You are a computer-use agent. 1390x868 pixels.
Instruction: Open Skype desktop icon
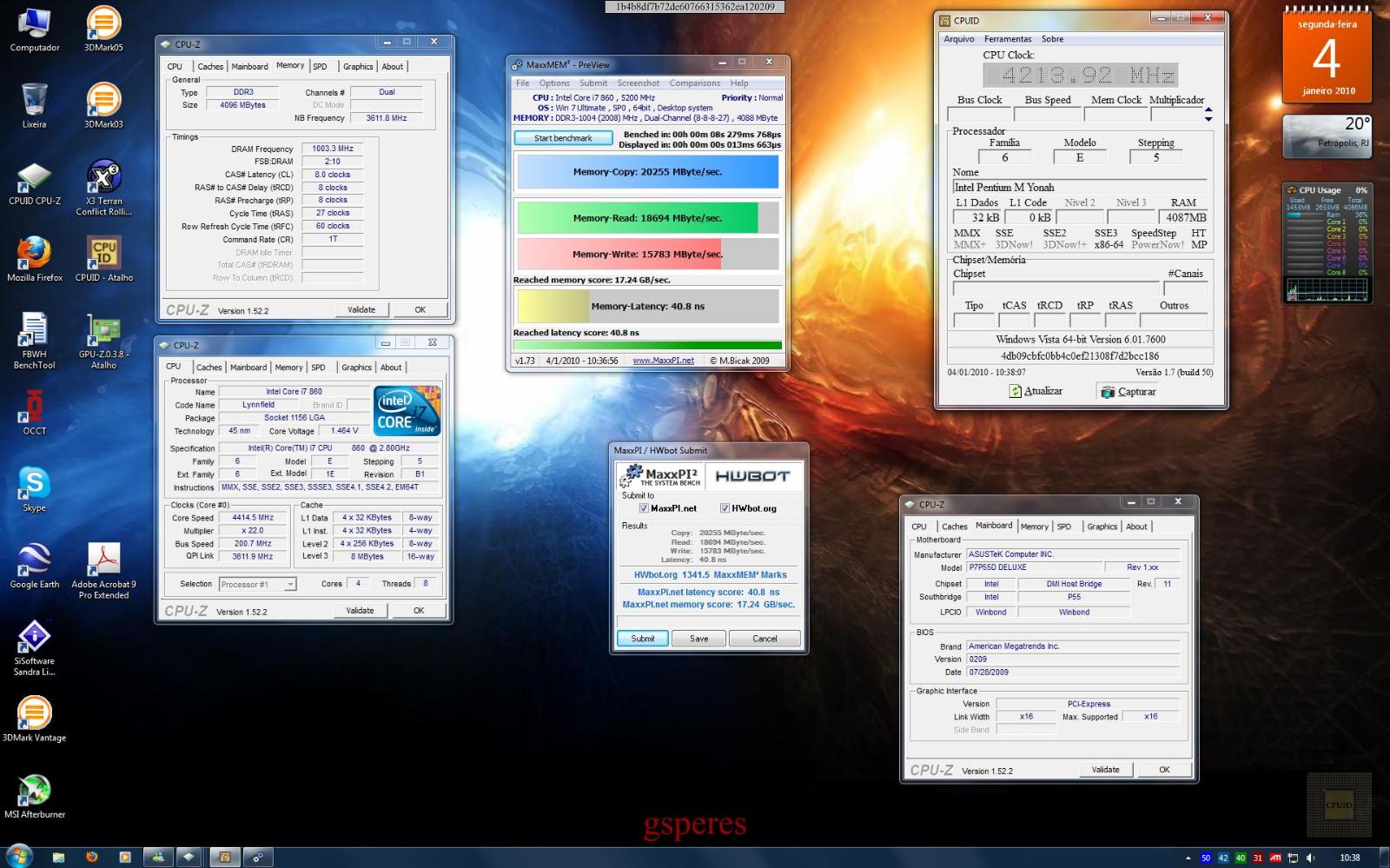tap(35, 488)
